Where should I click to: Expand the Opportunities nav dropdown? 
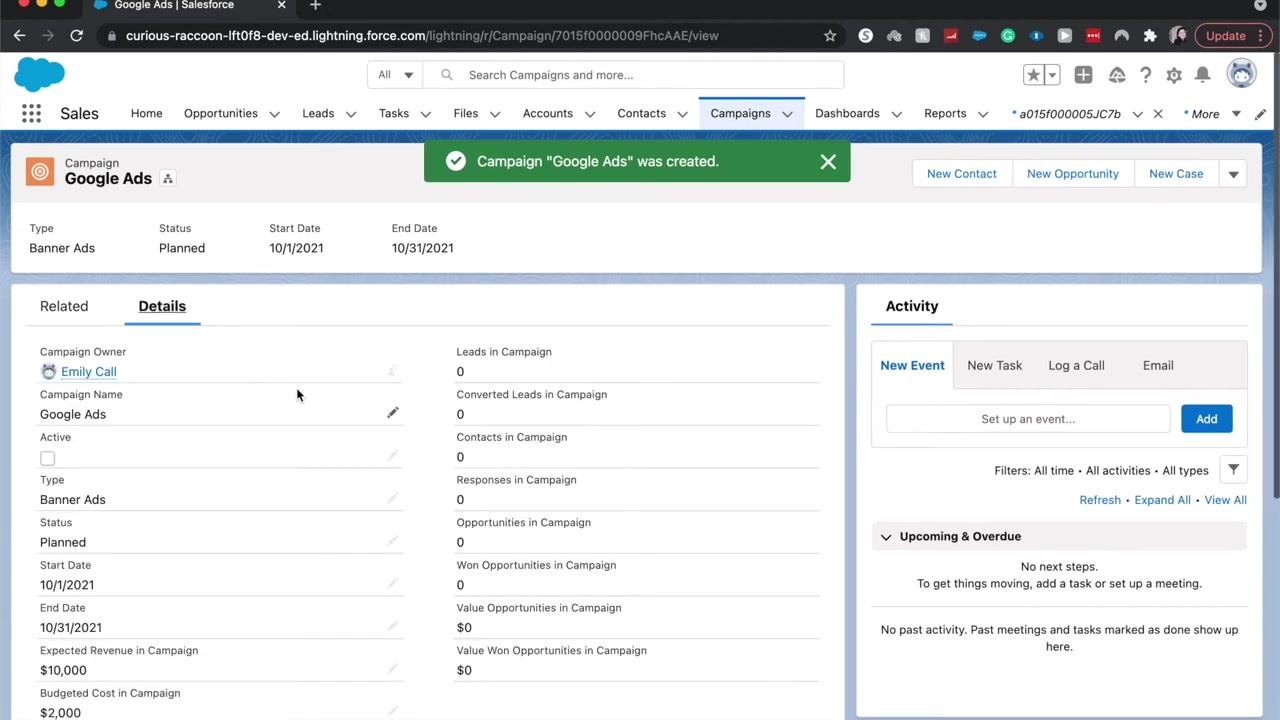click(274, 114)
